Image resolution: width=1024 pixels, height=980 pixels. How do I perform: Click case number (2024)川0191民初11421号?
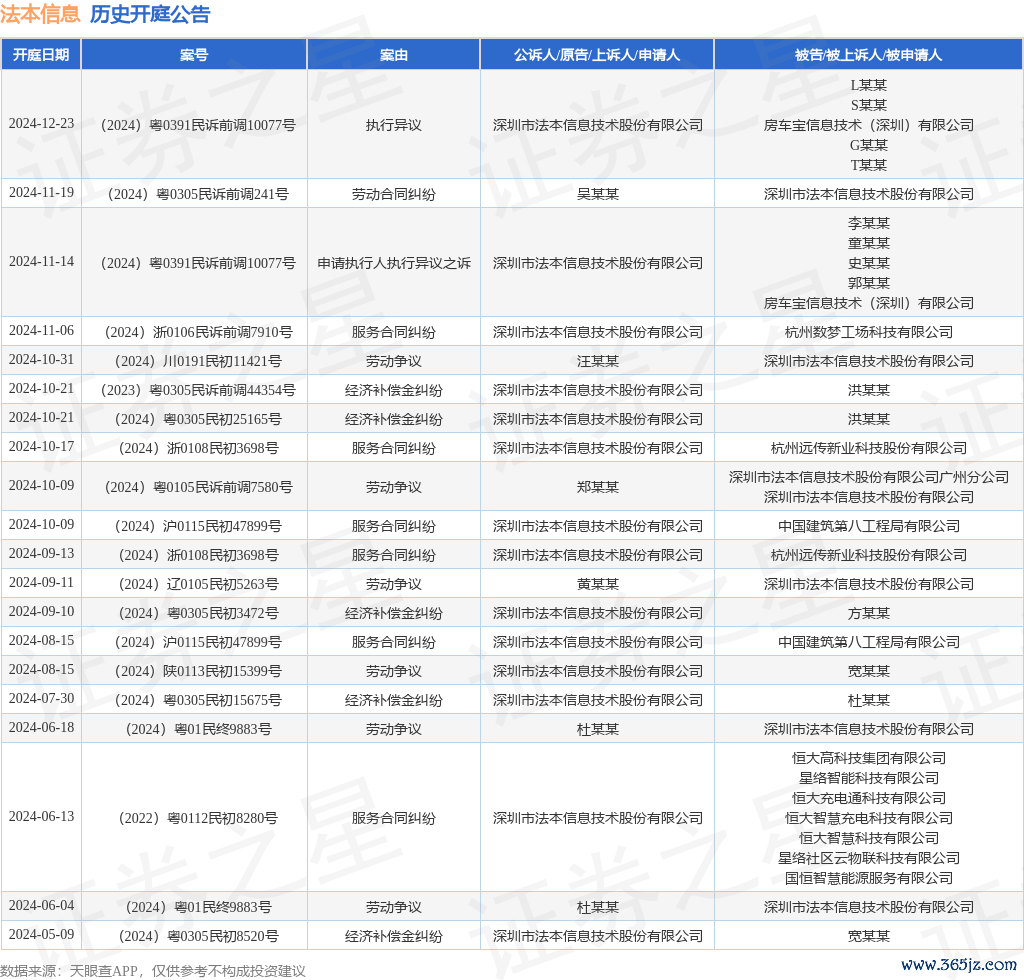coord(198,361)
